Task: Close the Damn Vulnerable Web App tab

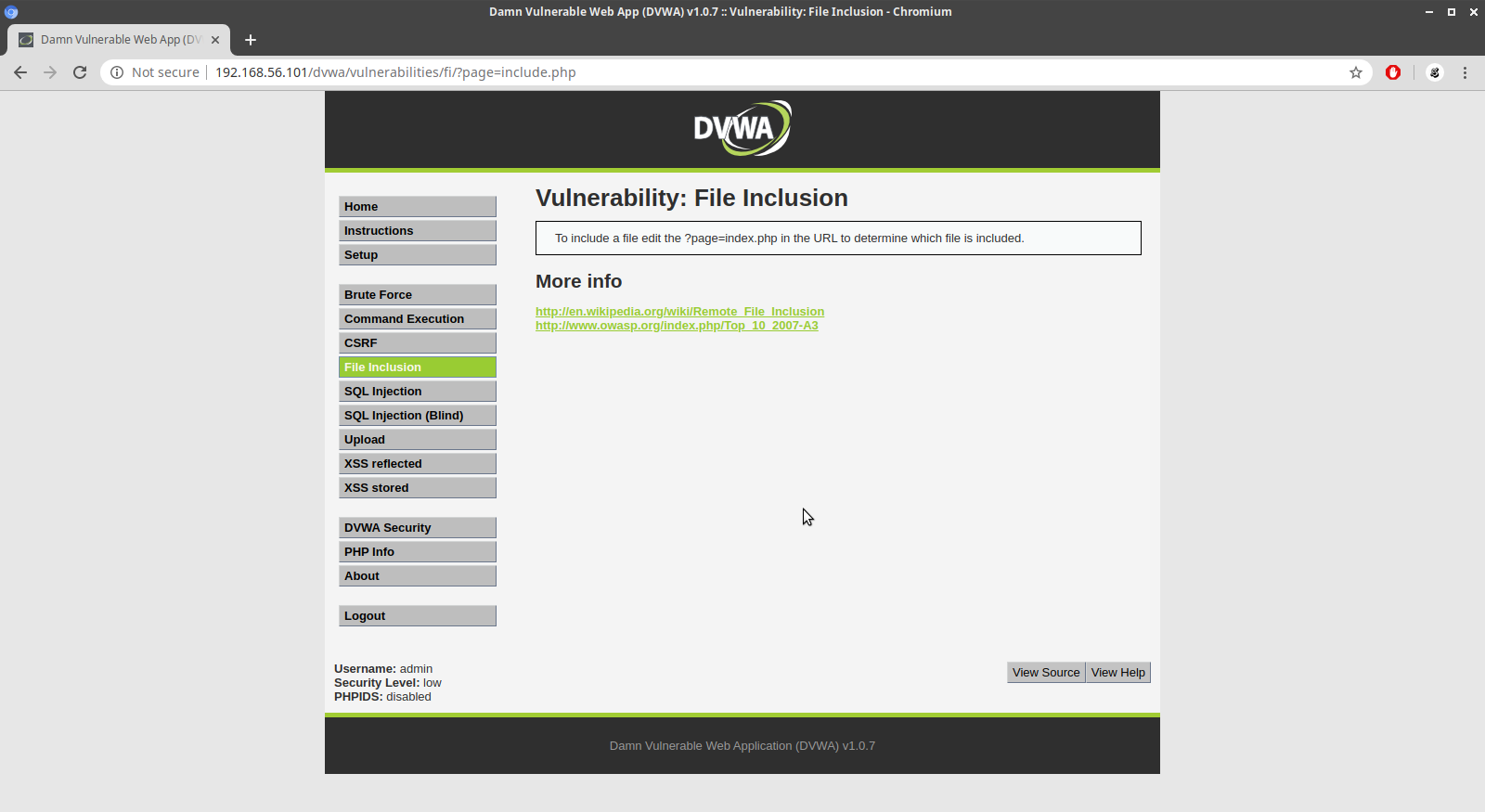Action: [215, 40]
